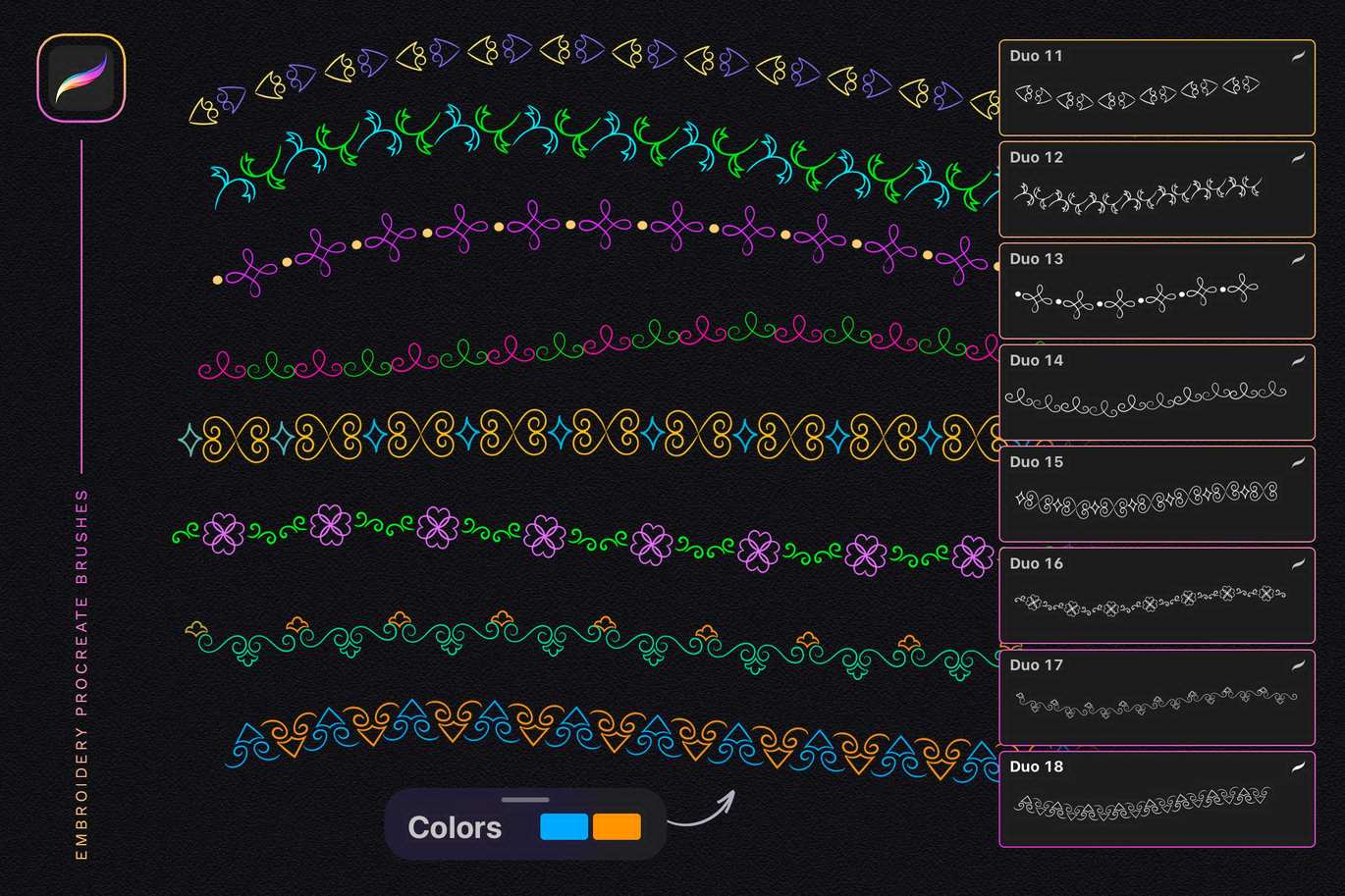The height and width of the screenshot is (896, 1345).
Task: Click the brush stroke icon on Duo 13
Action: (1297, 259)
